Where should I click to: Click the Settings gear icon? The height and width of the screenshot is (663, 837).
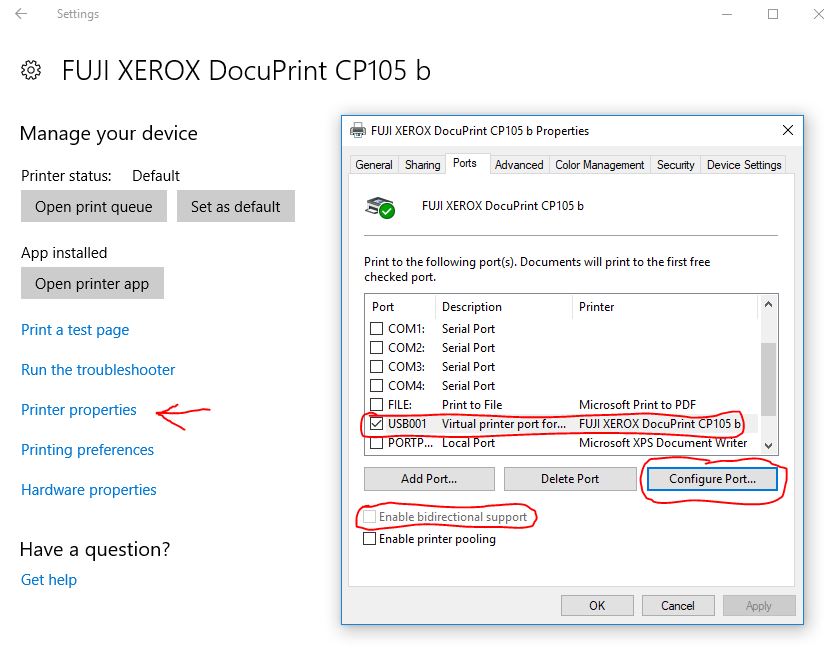click(30, 70)
